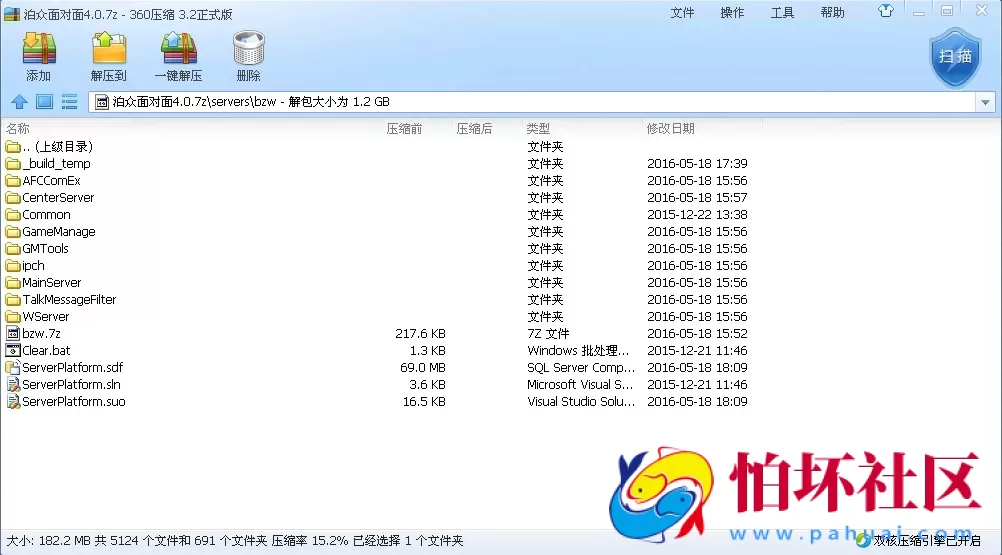Sort by 类型 column header
Image resolution: width=1002 pixels, height=555 pixels.
coord(538,128)
